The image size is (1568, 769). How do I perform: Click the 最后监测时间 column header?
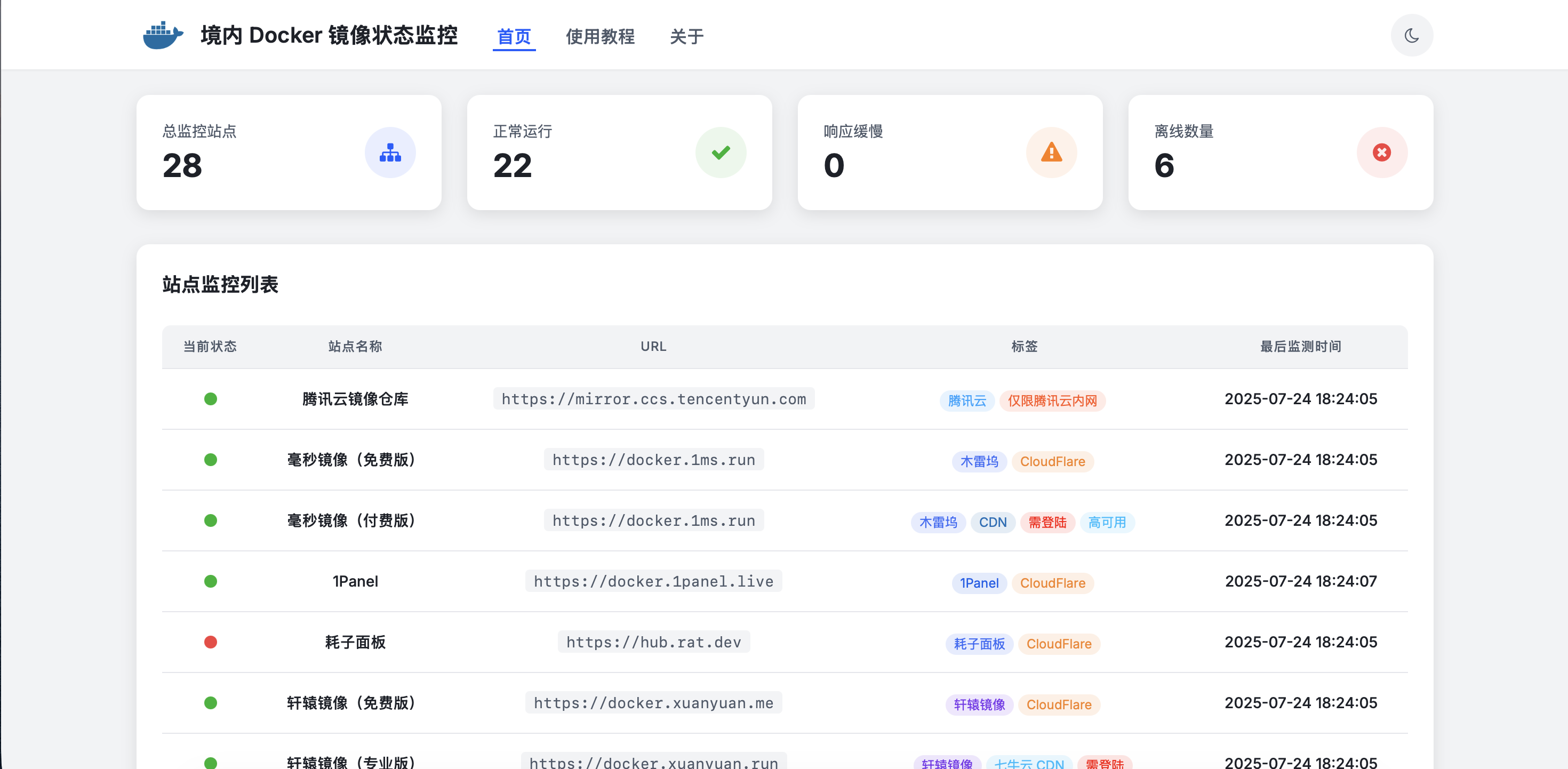(x=1300, y=347)
